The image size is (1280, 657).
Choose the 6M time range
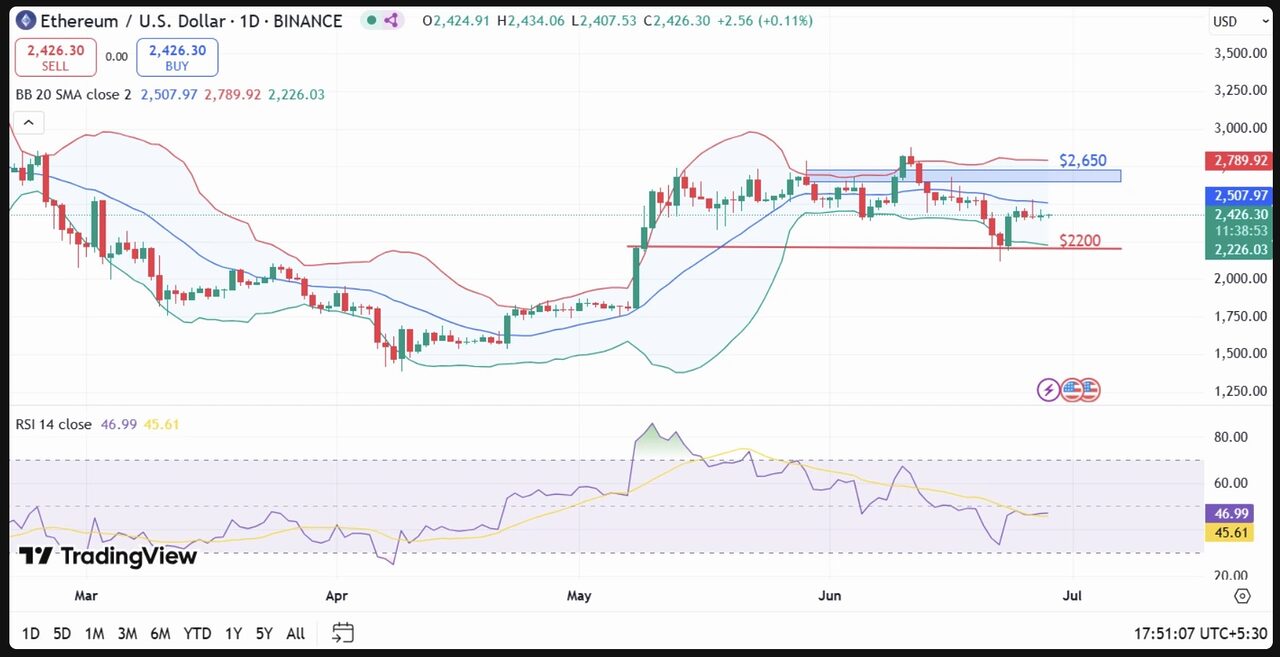tap(160, 633)
